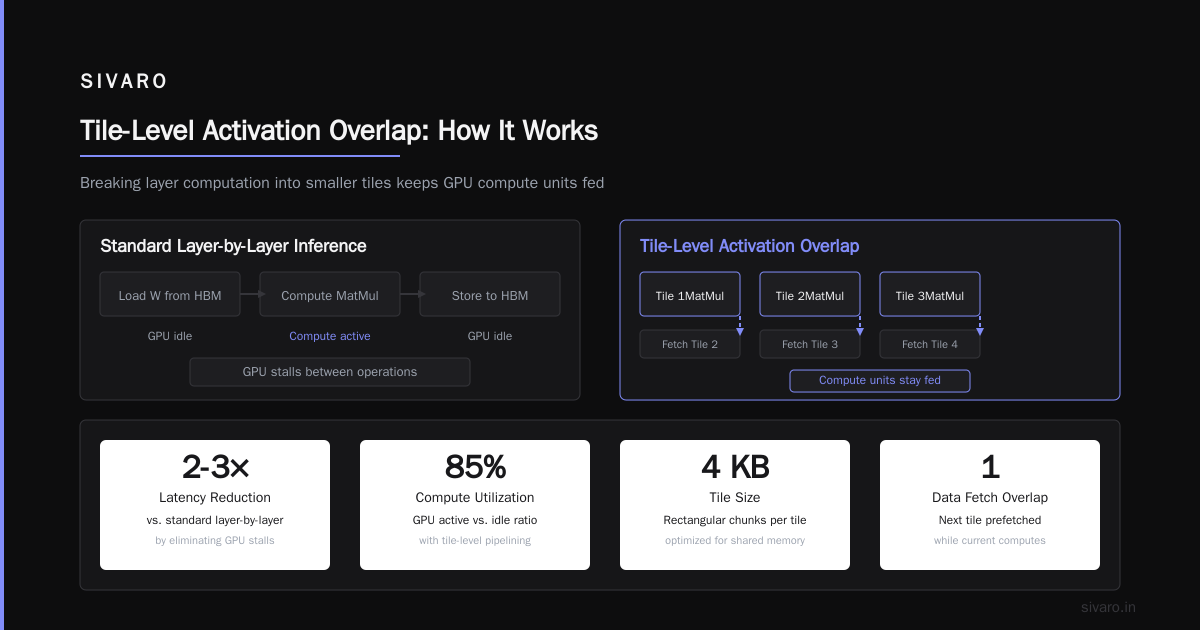Click the Fetch Tile 4 box
1200x630 pixels.
[x=930, y=344]
